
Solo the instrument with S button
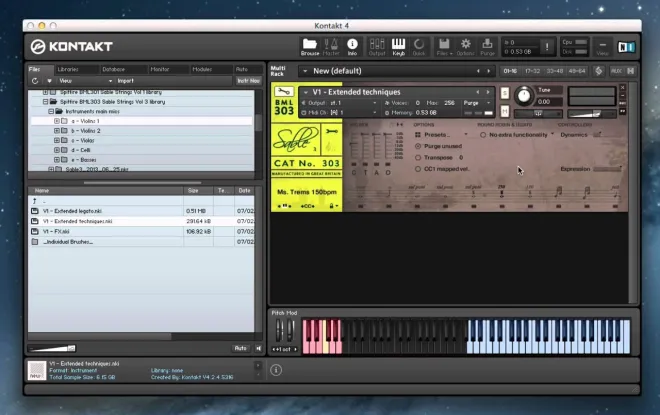pos(505,93)
